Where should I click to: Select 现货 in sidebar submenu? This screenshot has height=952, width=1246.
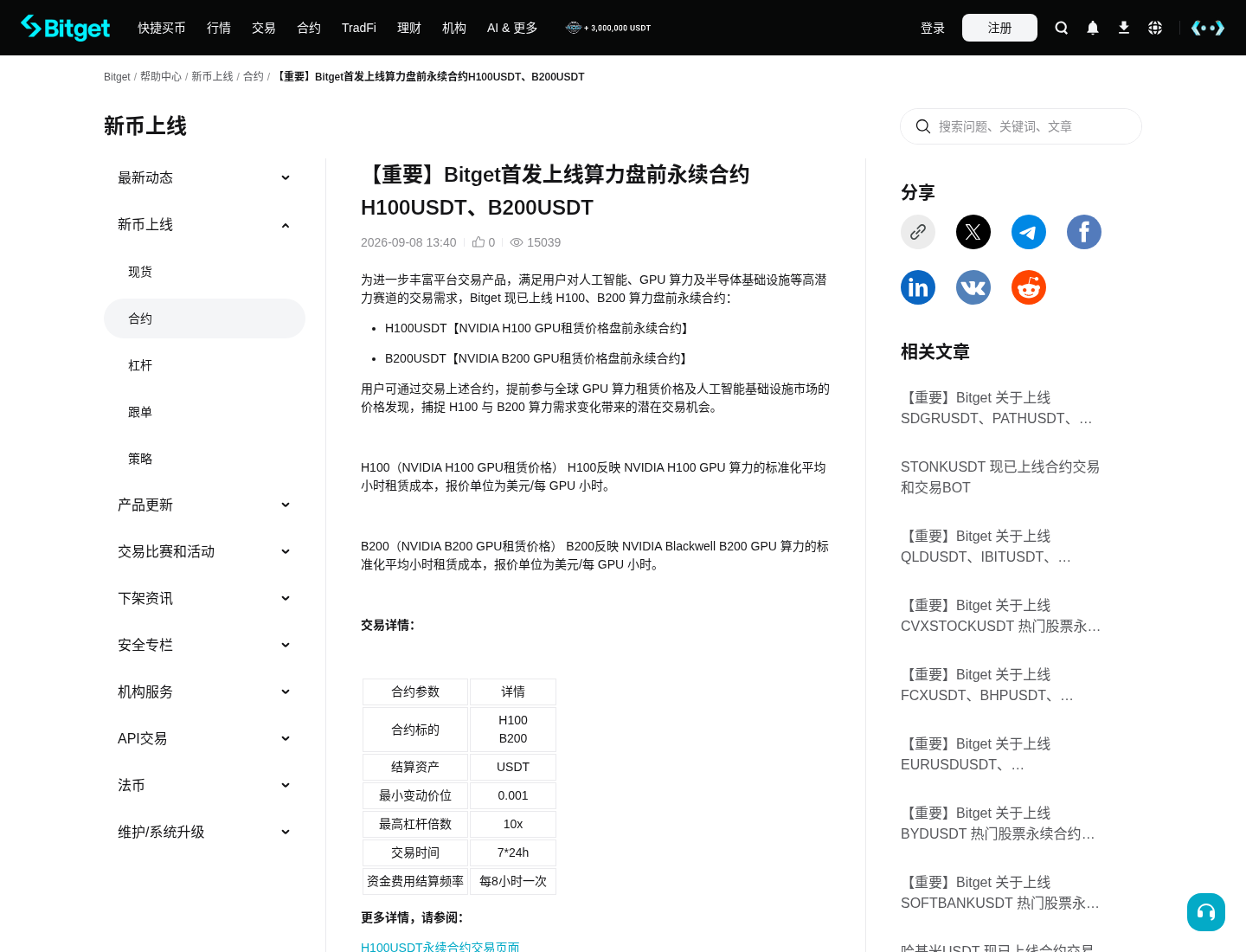click(204, 272)
